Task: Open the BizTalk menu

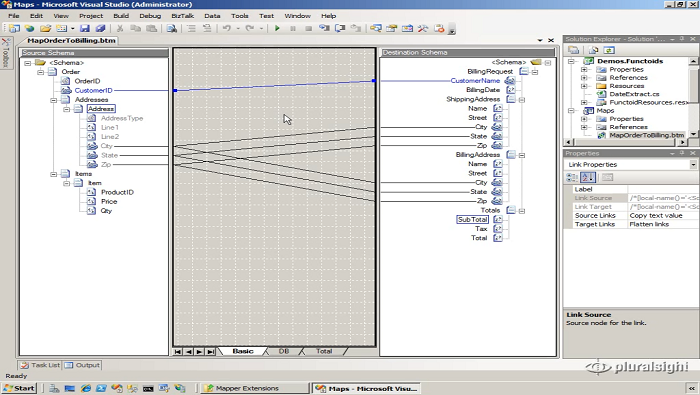Action: pyautogui.click(x=183, y=16)
